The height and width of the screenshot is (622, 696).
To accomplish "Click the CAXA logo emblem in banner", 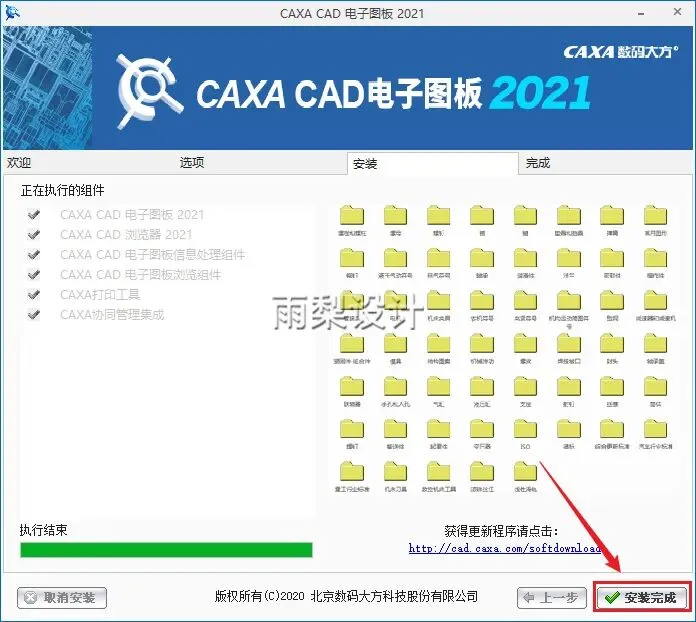I will click(148, 91).
